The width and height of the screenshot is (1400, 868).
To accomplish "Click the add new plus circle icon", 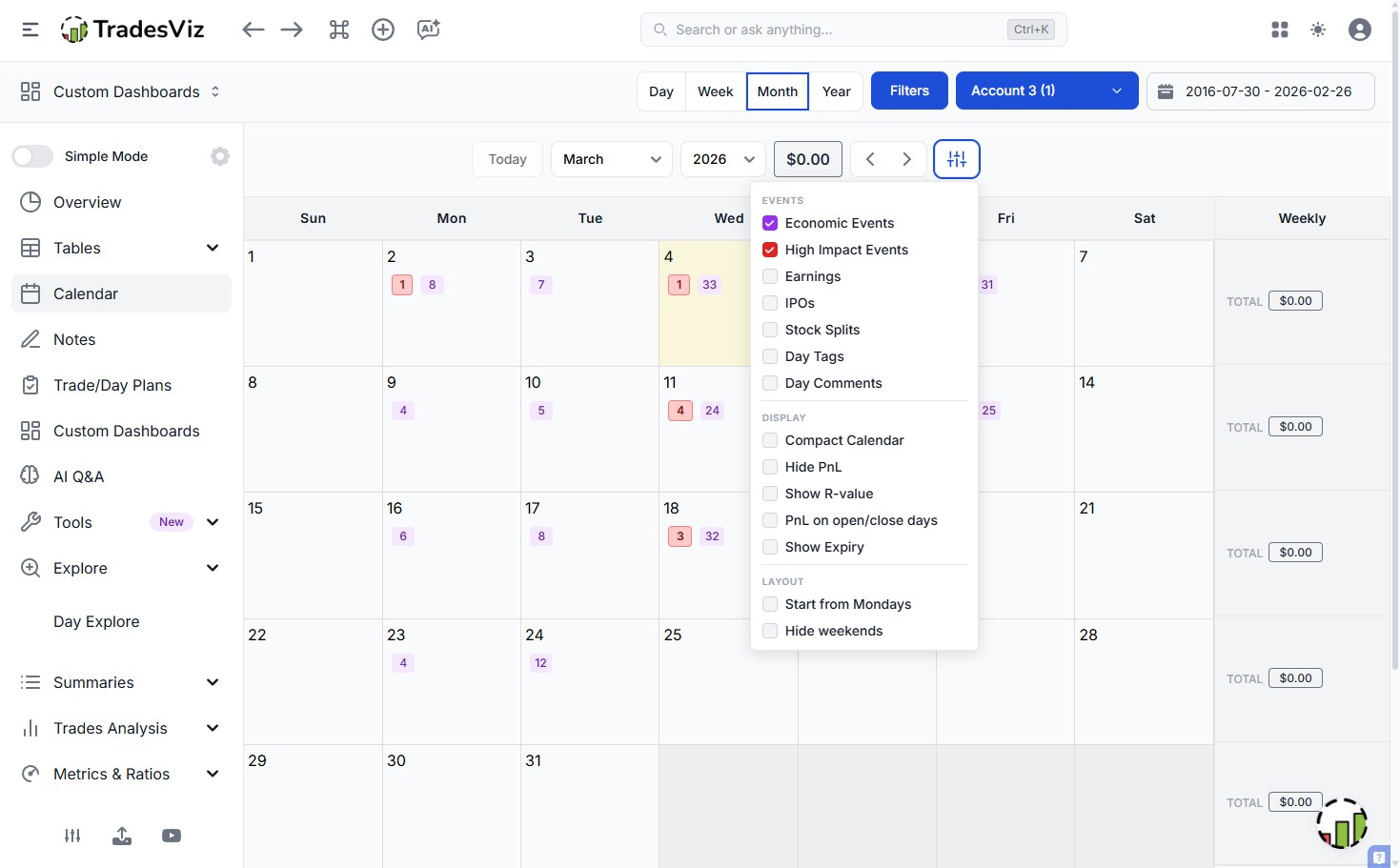I will pyautogui.click(x=383, y=30).
